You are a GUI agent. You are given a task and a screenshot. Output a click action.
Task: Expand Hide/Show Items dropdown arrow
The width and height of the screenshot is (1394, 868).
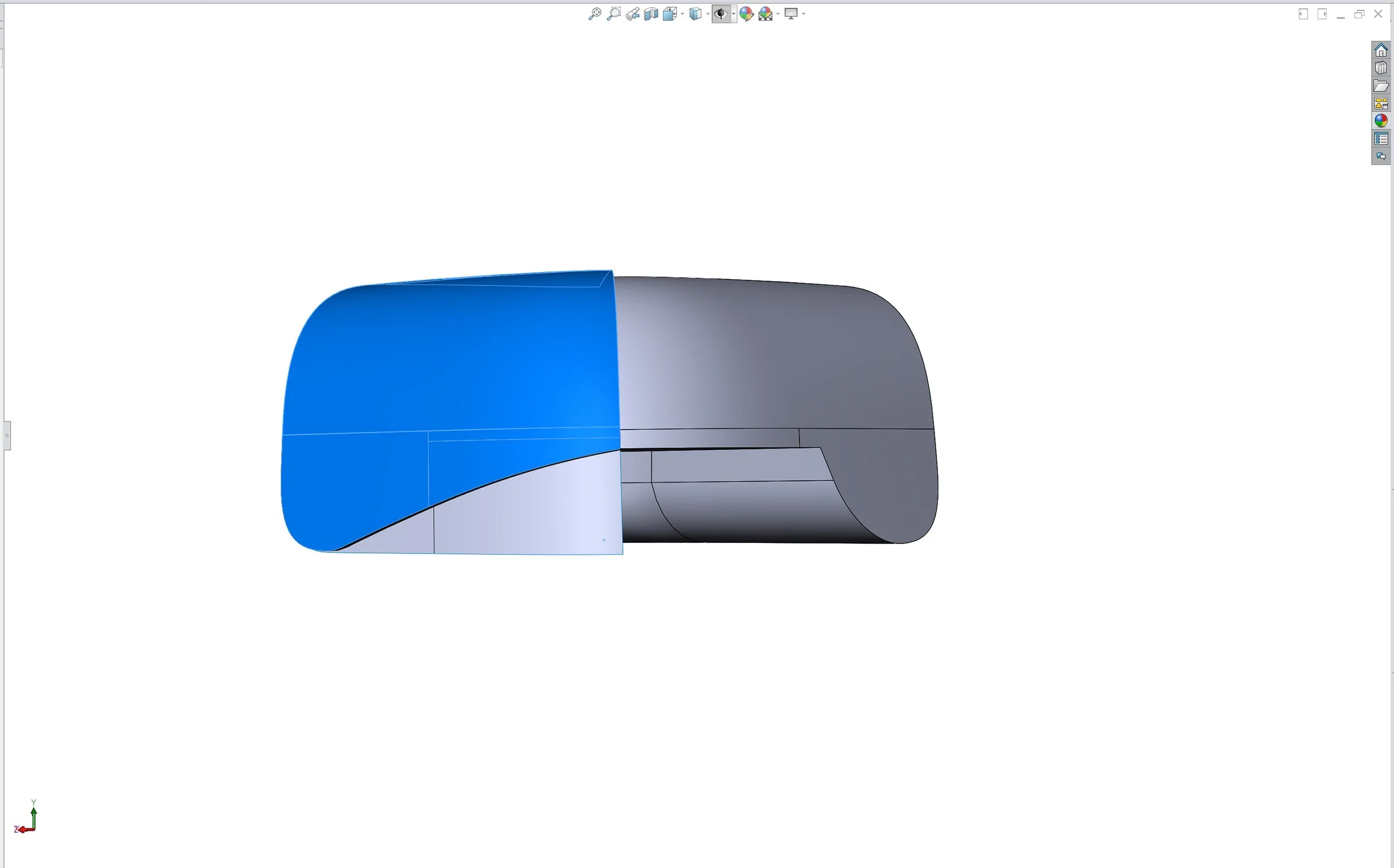pyautogui.click(x=734, y=14)
